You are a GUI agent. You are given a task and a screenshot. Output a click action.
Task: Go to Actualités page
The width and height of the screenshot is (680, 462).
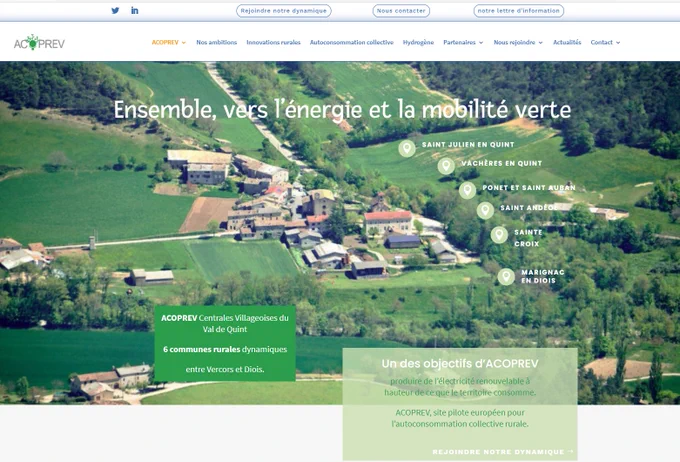tap(567, 42)
